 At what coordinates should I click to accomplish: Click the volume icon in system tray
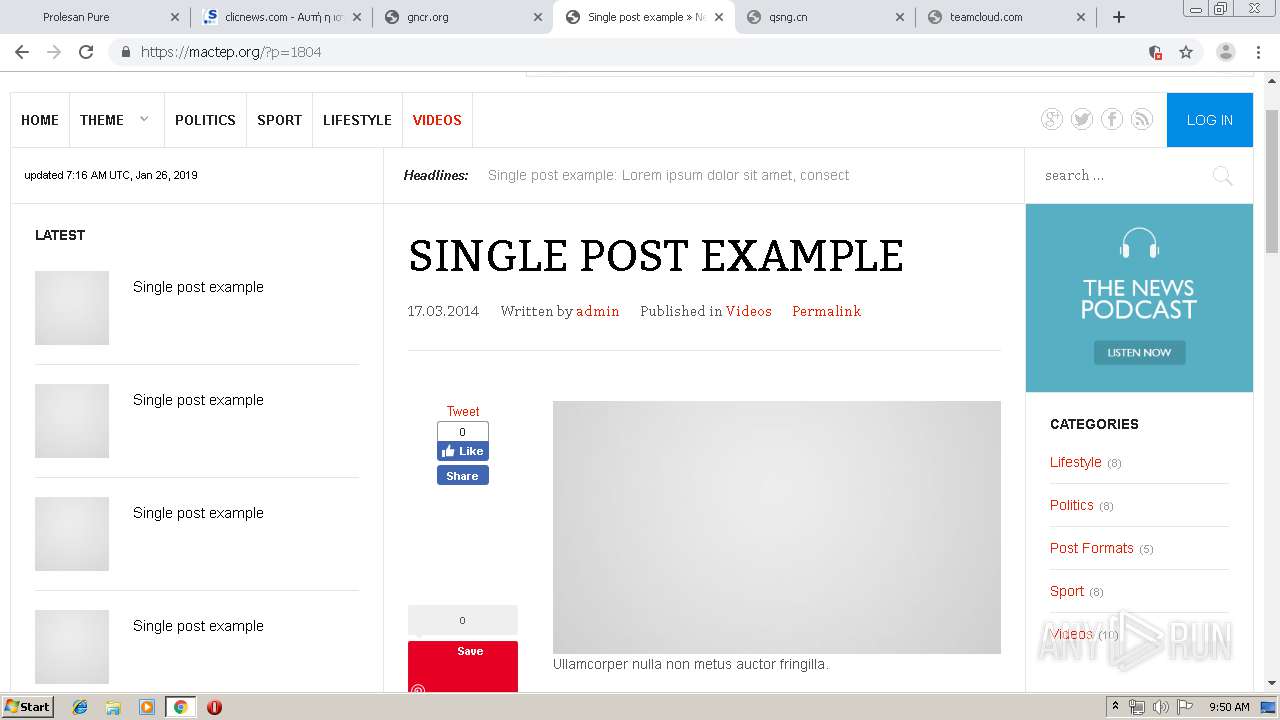pyautogui.click(x=1160, y=707)
